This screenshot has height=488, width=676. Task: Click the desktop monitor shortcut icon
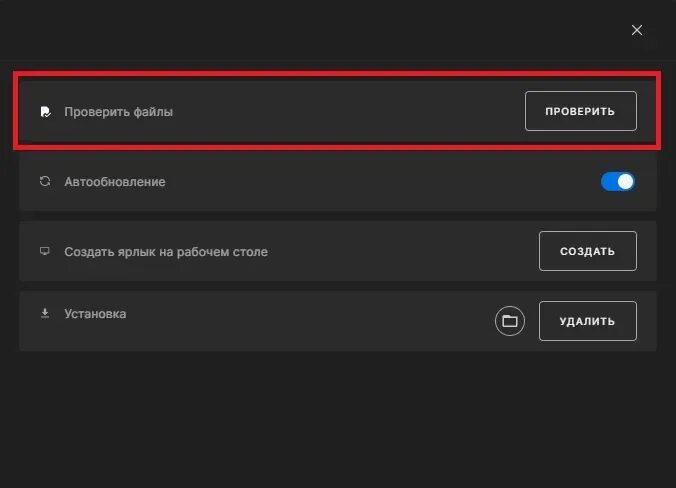click(44, 251)
